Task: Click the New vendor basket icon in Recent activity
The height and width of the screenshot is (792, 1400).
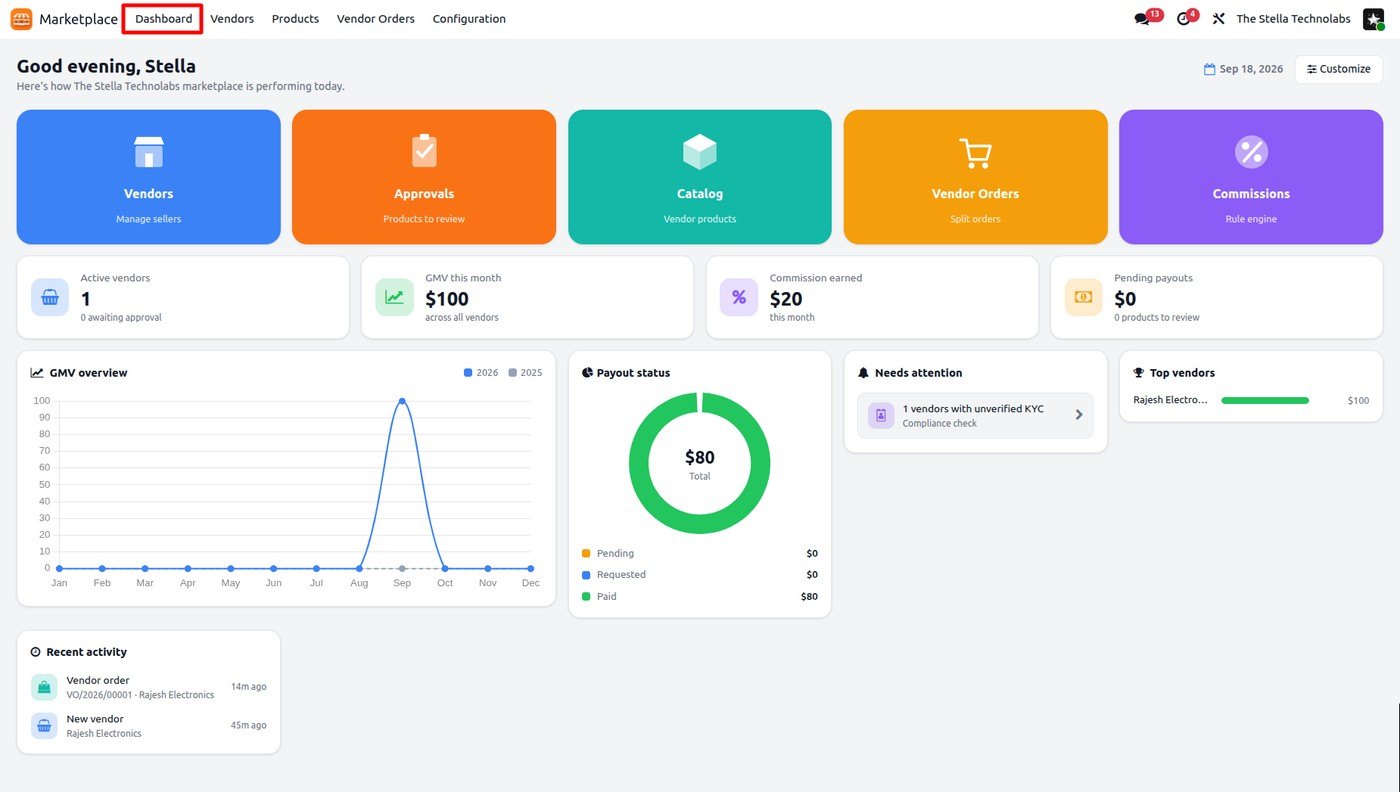Action: coord(44,726)
